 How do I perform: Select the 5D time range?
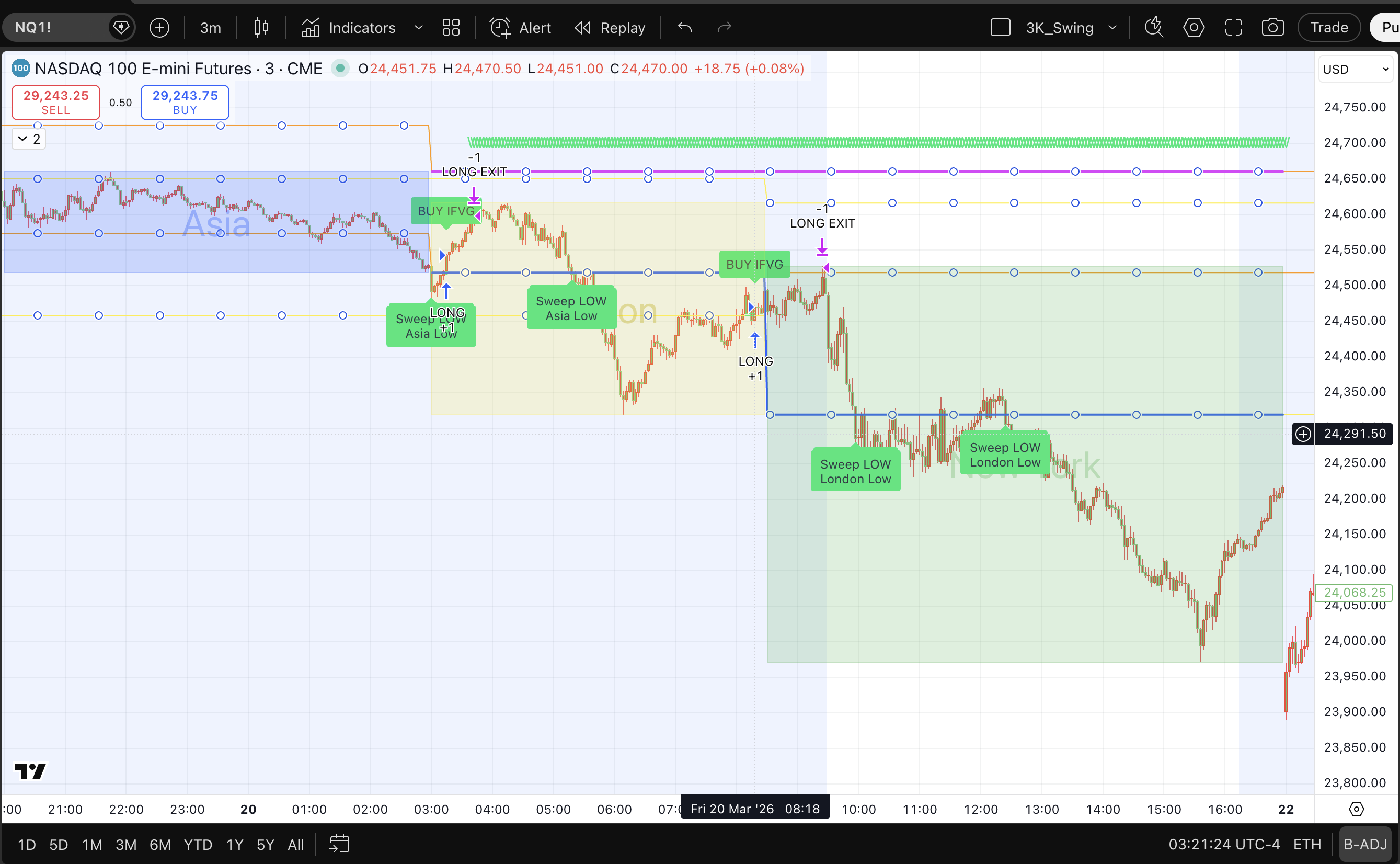pyautogui.click(x=59, y=845)
